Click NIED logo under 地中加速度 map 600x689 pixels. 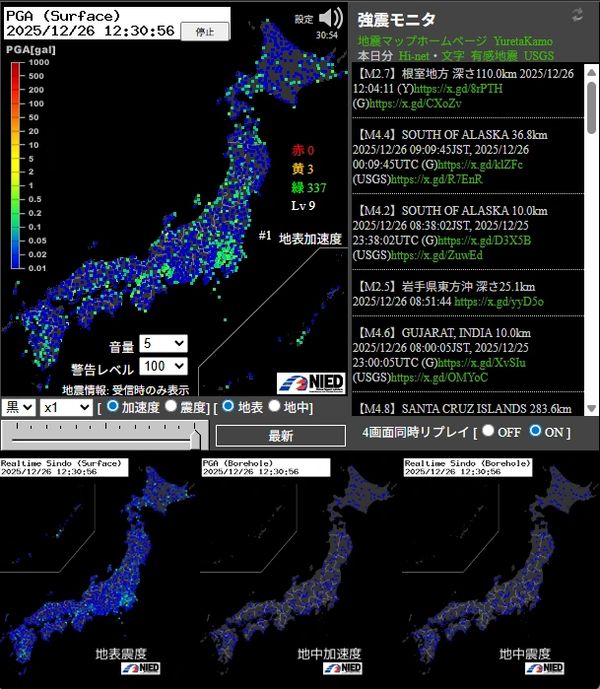pyautogui.click(x=343, y=669)
